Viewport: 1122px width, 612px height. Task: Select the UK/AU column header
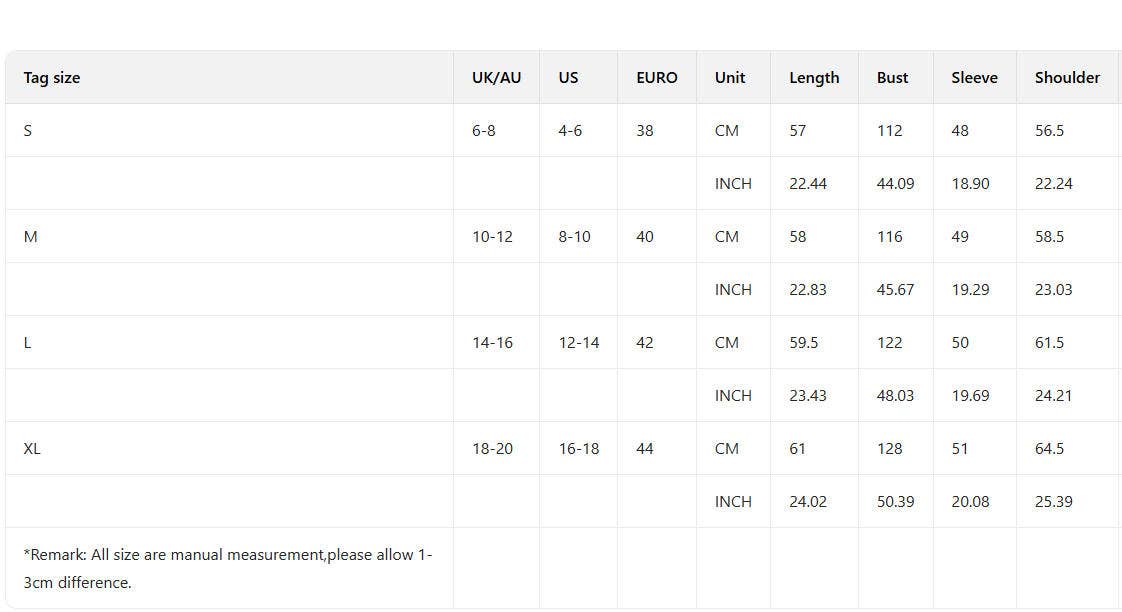pyautogui.click(x=496, y=78)
